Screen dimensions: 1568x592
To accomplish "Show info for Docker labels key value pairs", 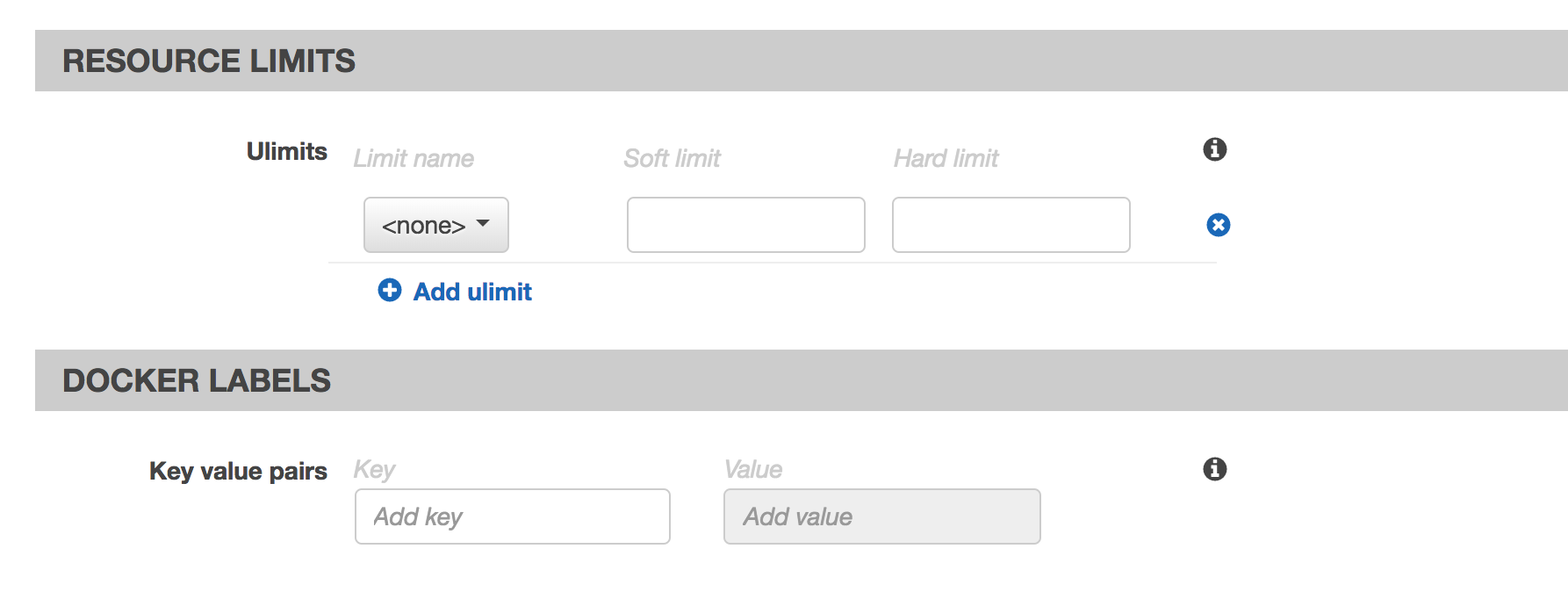I will pyautogui.click(x=1214, y=469).
